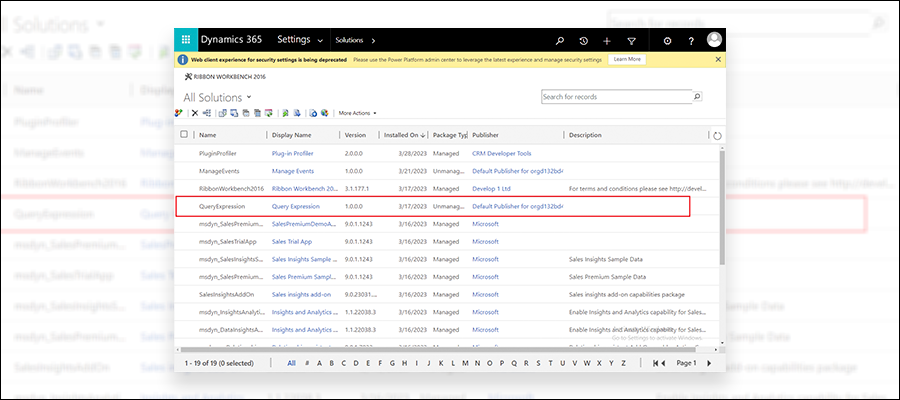The image size is (900, 400).
Task: Sort by the Description column header
Action: pyautogui.click(x=585, y=135)
